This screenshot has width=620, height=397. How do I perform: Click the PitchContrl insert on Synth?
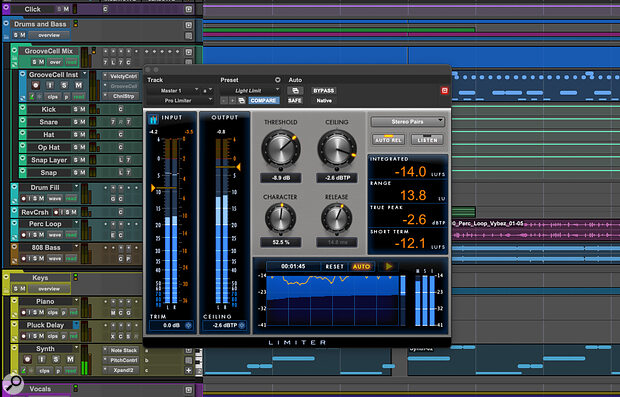click(x=123, y=360)
